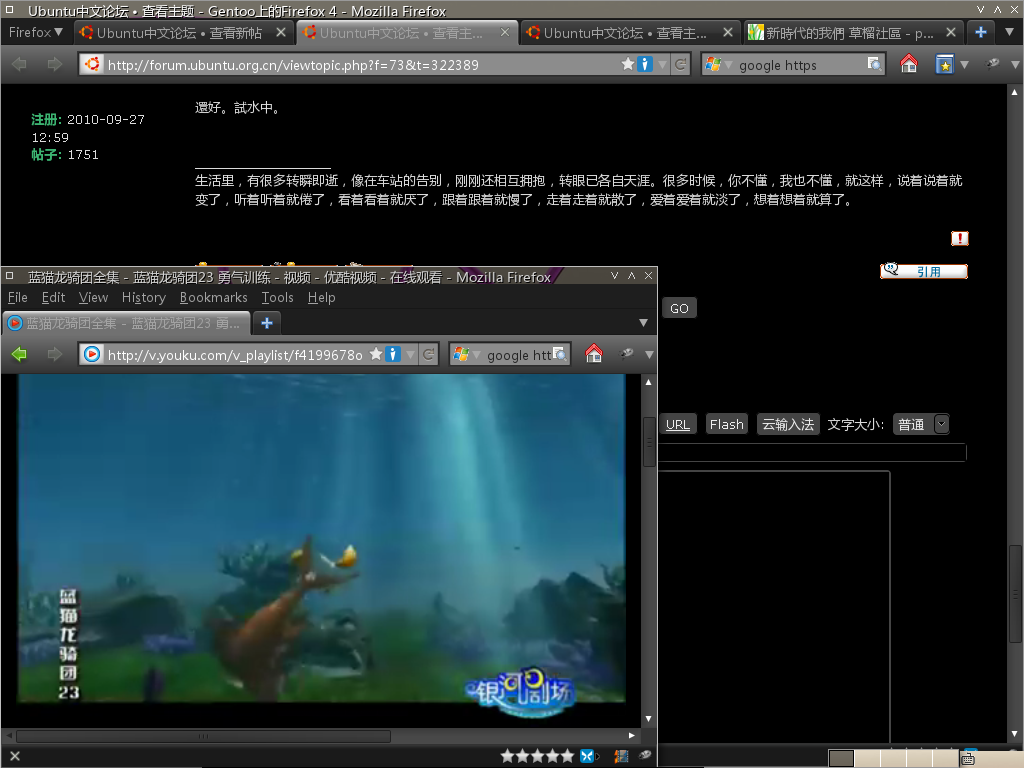Go forward in the forum window
Viewport: 1024px width, 768px height.
[x=55, y=64]
